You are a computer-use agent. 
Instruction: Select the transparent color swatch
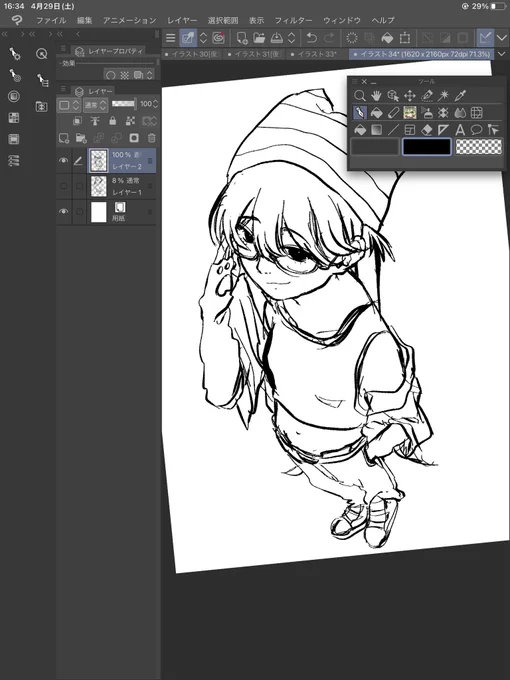479,147
